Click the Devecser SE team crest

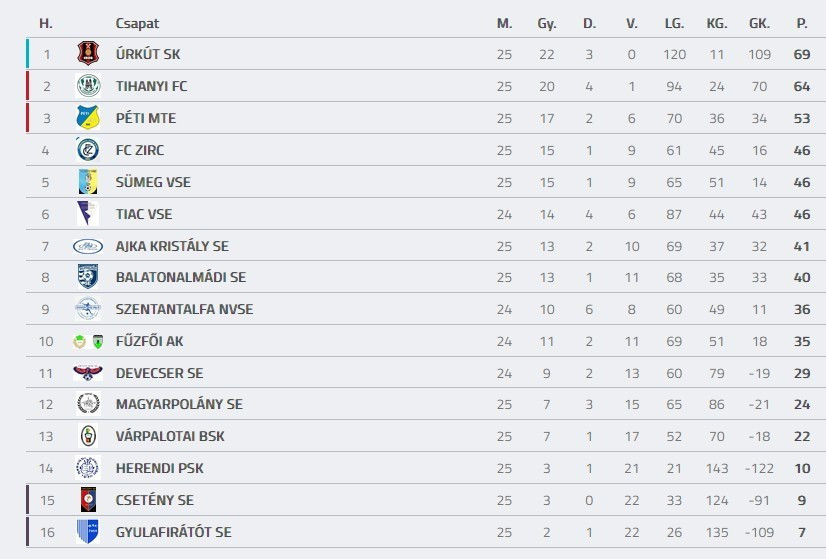88,373
